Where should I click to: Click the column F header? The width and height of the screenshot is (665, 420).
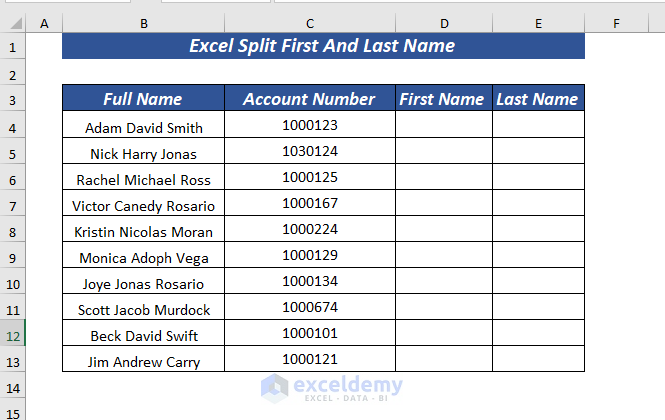pos(617,22)
